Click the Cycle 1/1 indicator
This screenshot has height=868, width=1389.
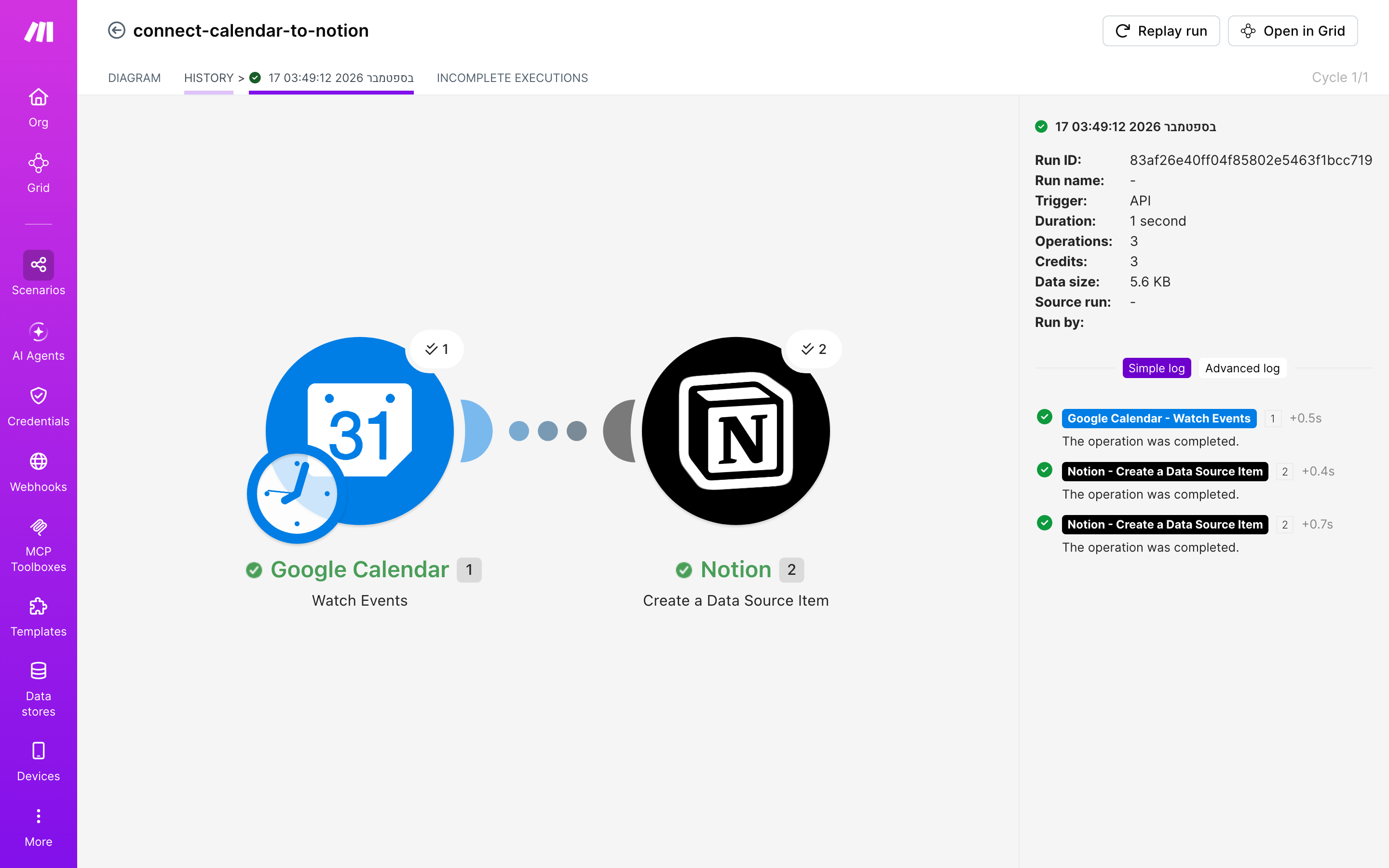(x=1340, y=78)
